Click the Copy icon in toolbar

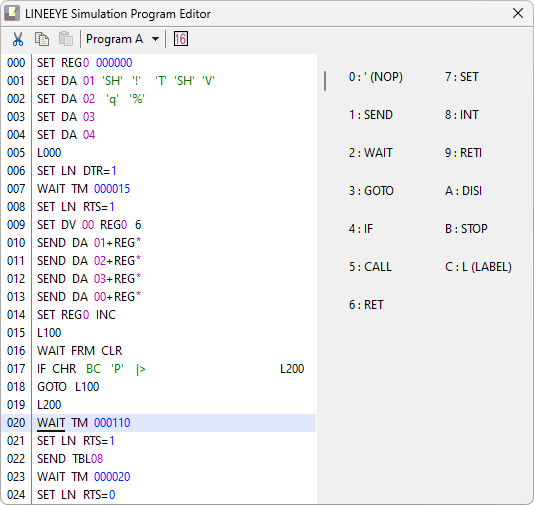point(42,39)
